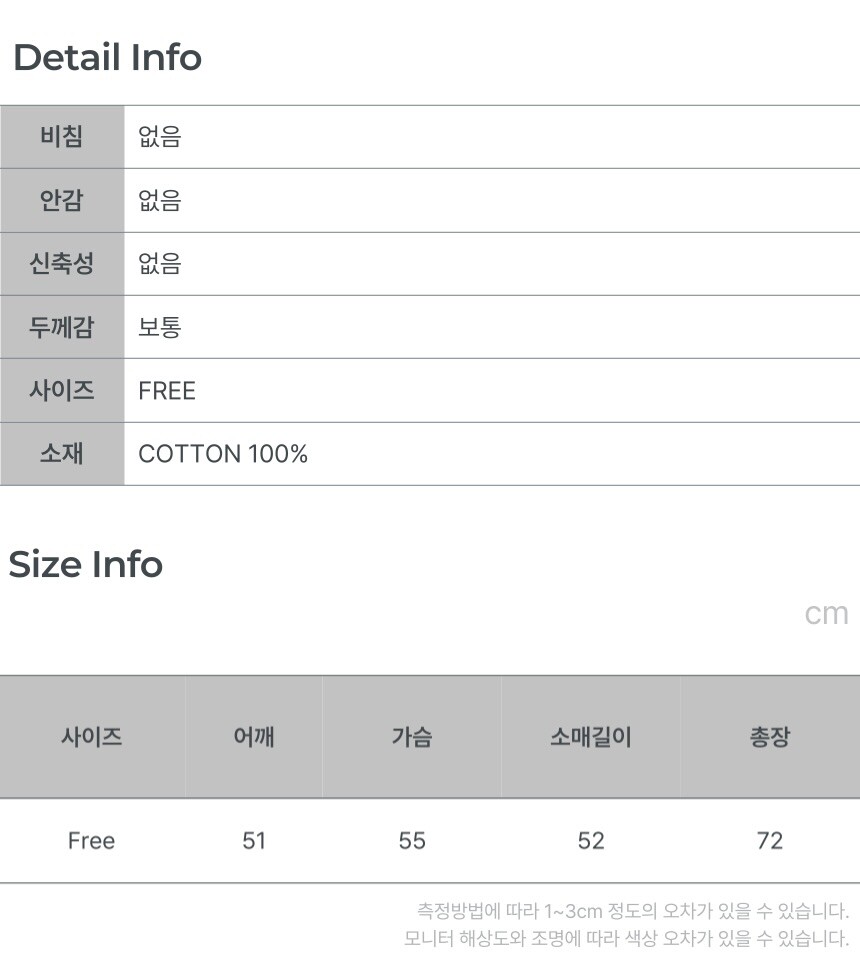Select the 소재 label cell

(62, 454)
